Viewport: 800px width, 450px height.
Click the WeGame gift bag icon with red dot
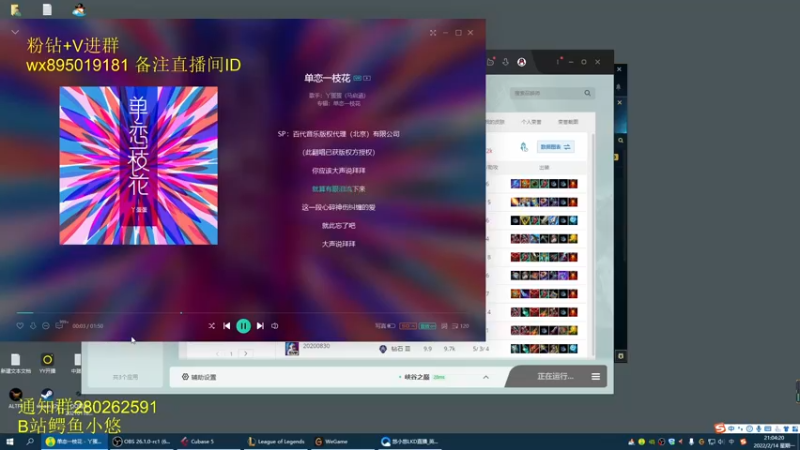pos(491,62)
